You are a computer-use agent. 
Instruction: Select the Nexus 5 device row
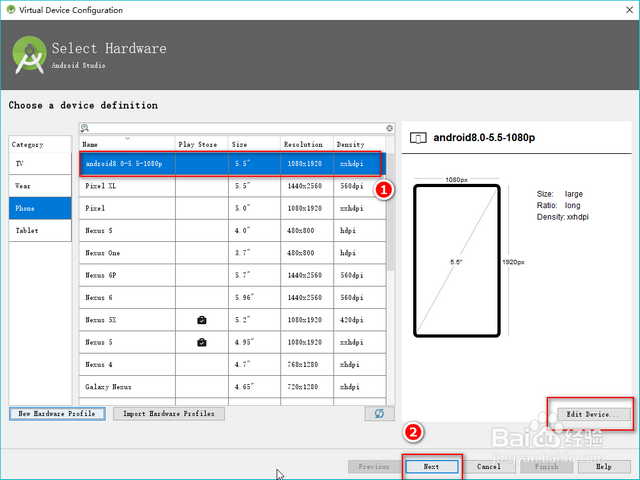click(x=232, y=342)
